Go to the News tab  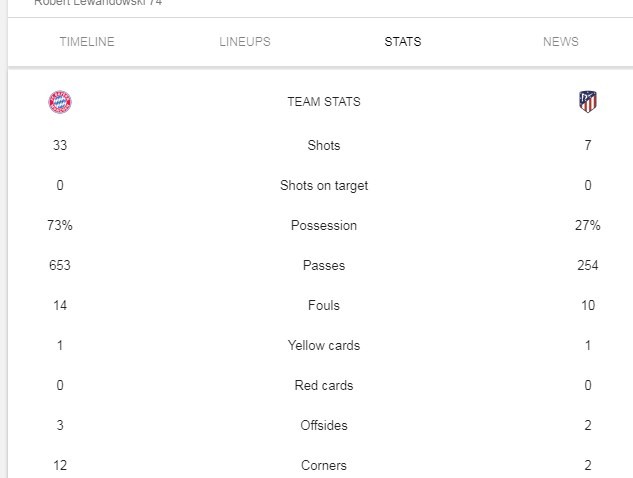click(561, 42)
